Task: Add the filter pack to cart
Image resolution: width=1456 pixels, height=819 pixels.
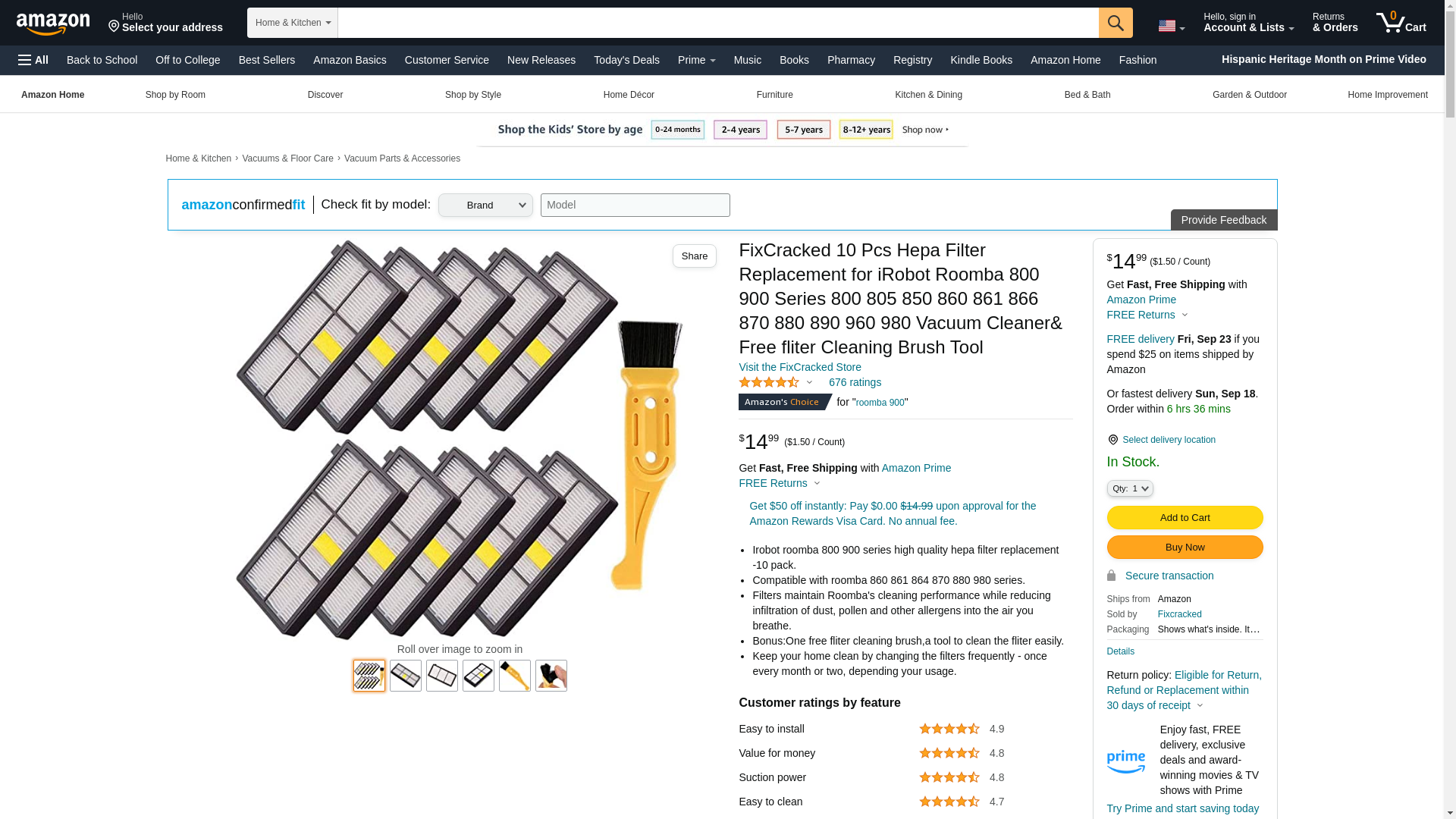Action: (x=1185, y=517)
